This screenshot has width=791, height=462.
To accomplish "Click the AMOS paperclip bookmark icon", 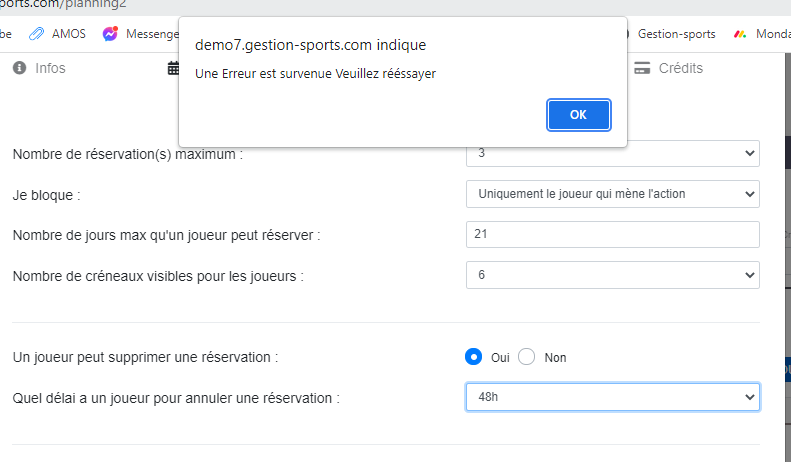I will pyautogui.click(x=36, y=33).
